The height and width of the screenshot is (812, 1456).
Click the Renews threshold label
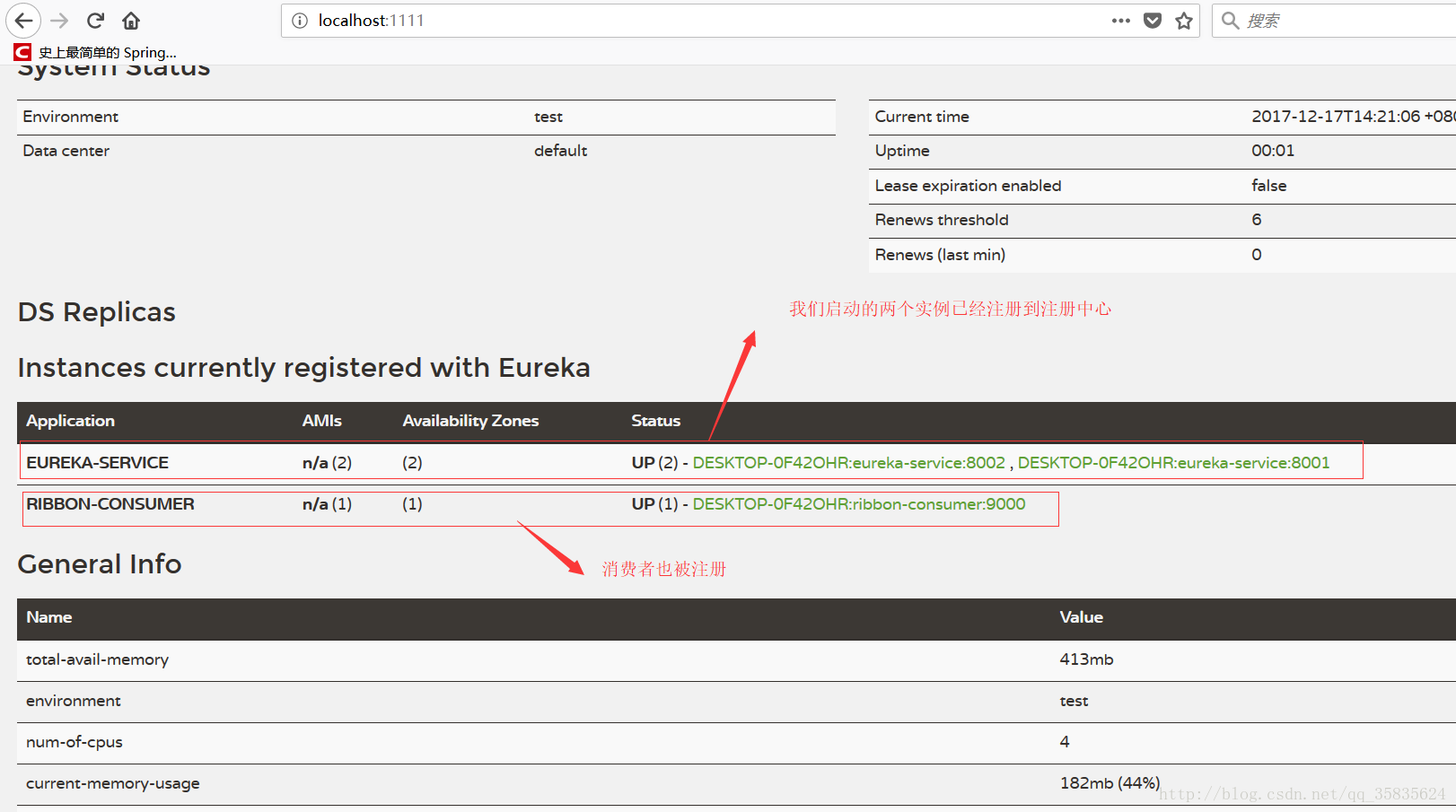tap(942, 220)
